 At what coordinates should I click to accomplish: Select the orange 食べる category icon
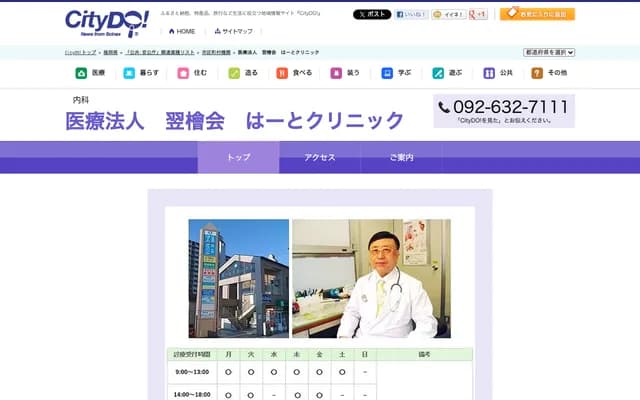pos(282,73)
